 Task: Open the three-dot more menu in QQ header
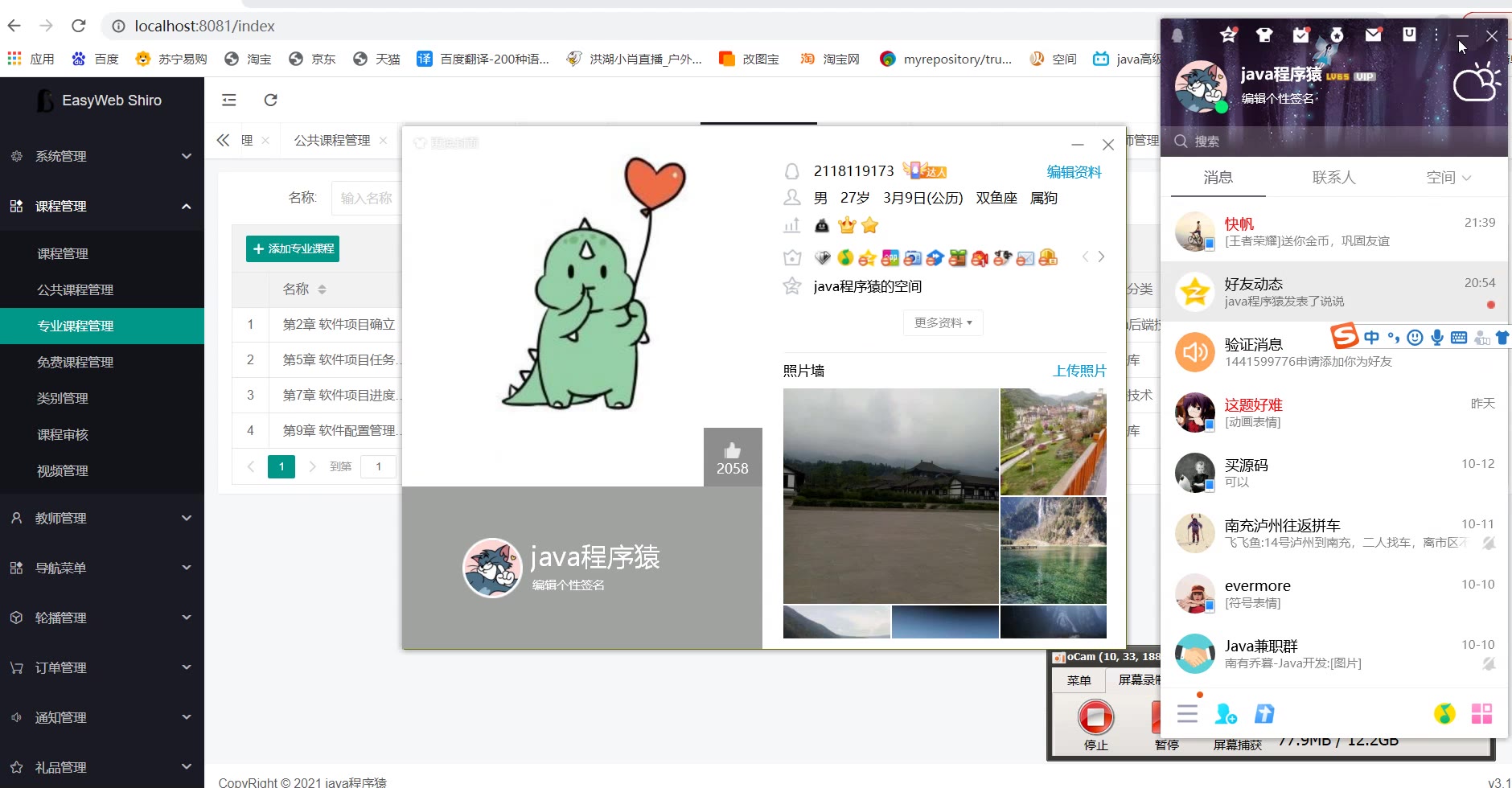click(1436, 35)
